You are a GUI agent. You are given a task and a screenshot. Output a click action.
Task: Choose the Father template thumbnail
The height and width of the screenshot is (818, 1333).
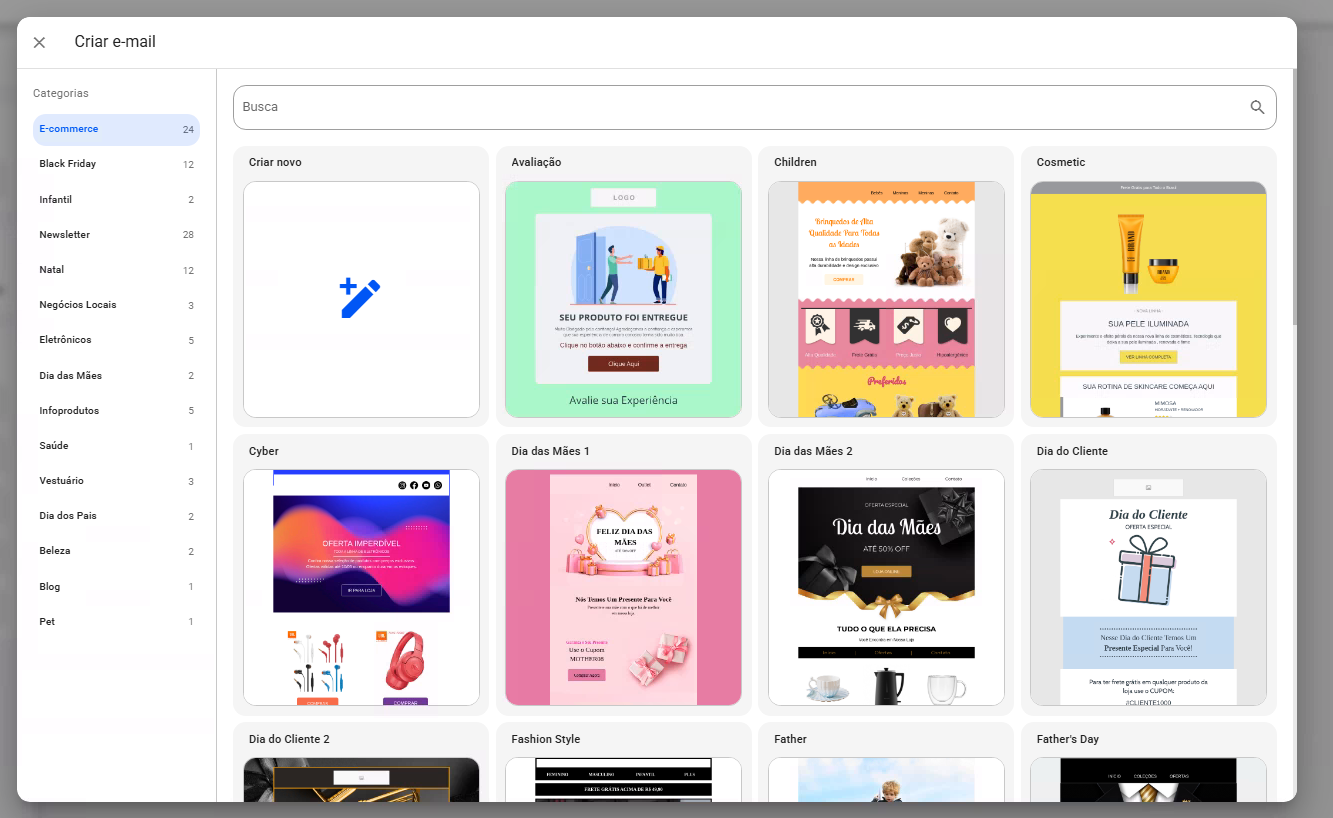click(886, 779)
